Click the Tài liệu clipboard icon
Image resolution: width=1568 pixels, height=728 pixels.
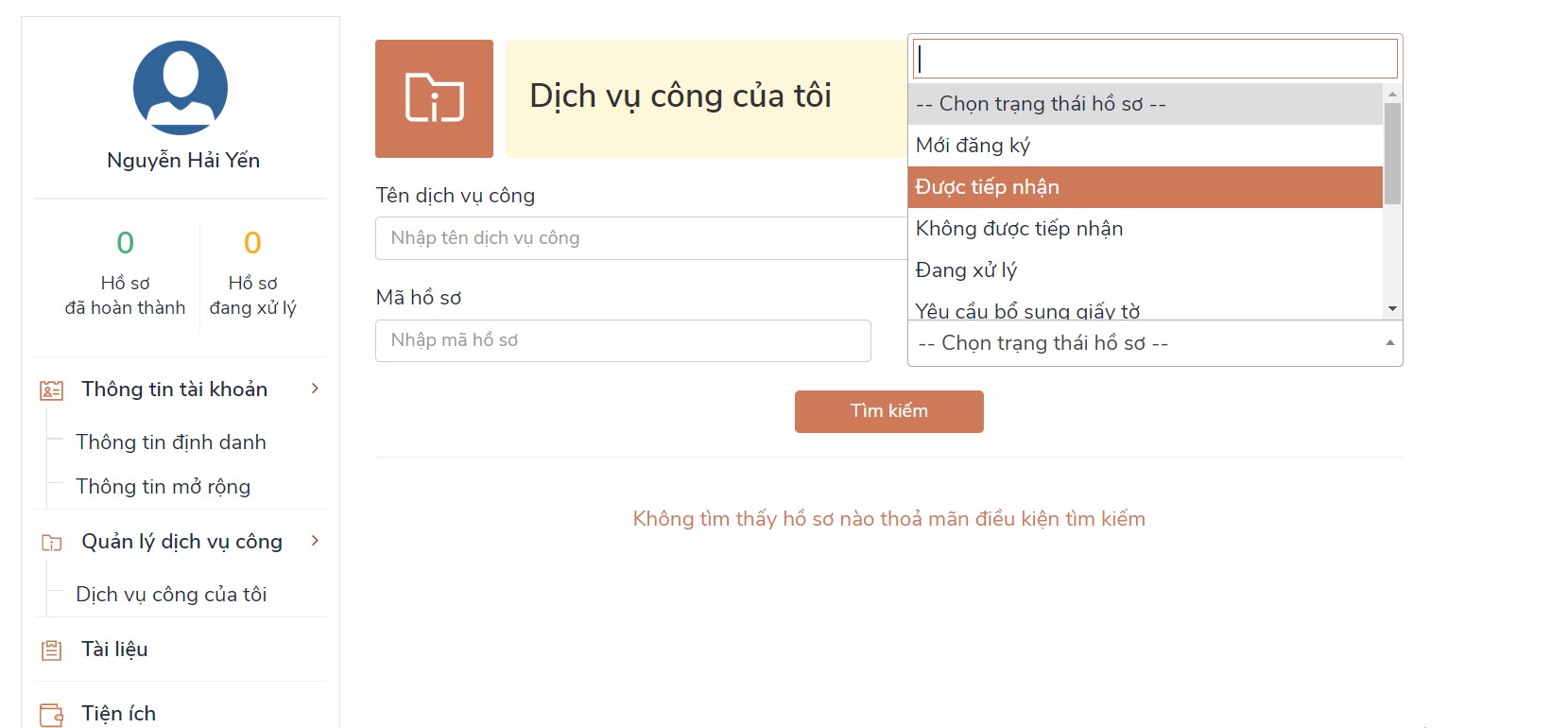coord(51,650)
